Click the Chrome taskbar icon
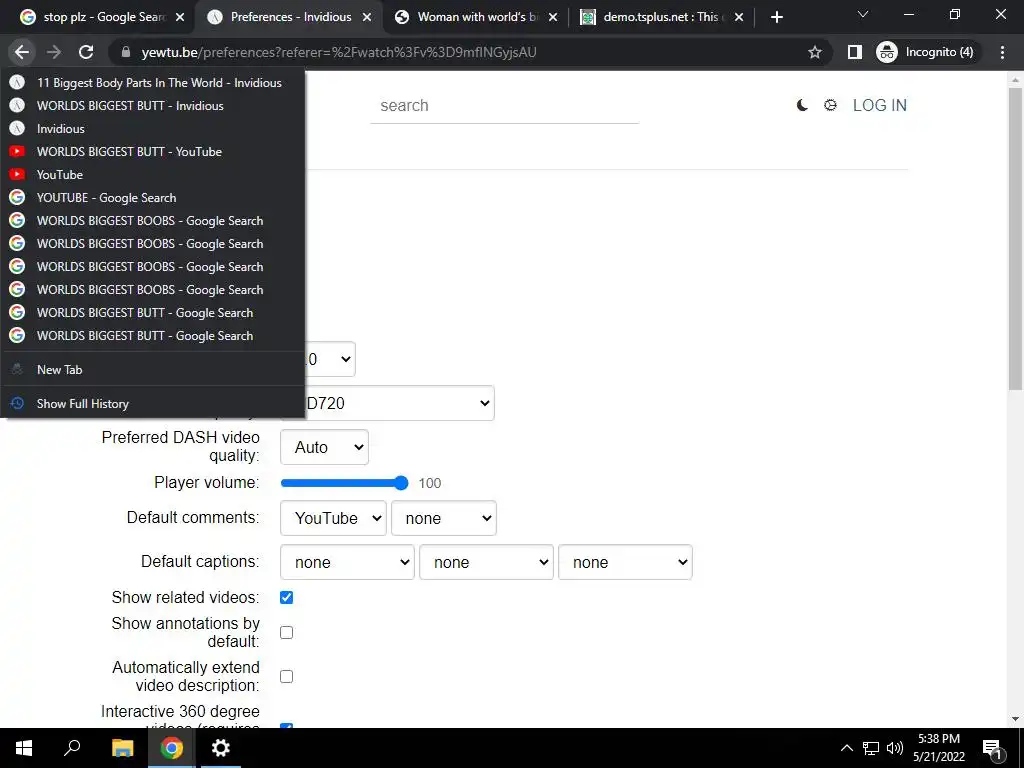 pyautogui.click(x=172, y=748)
